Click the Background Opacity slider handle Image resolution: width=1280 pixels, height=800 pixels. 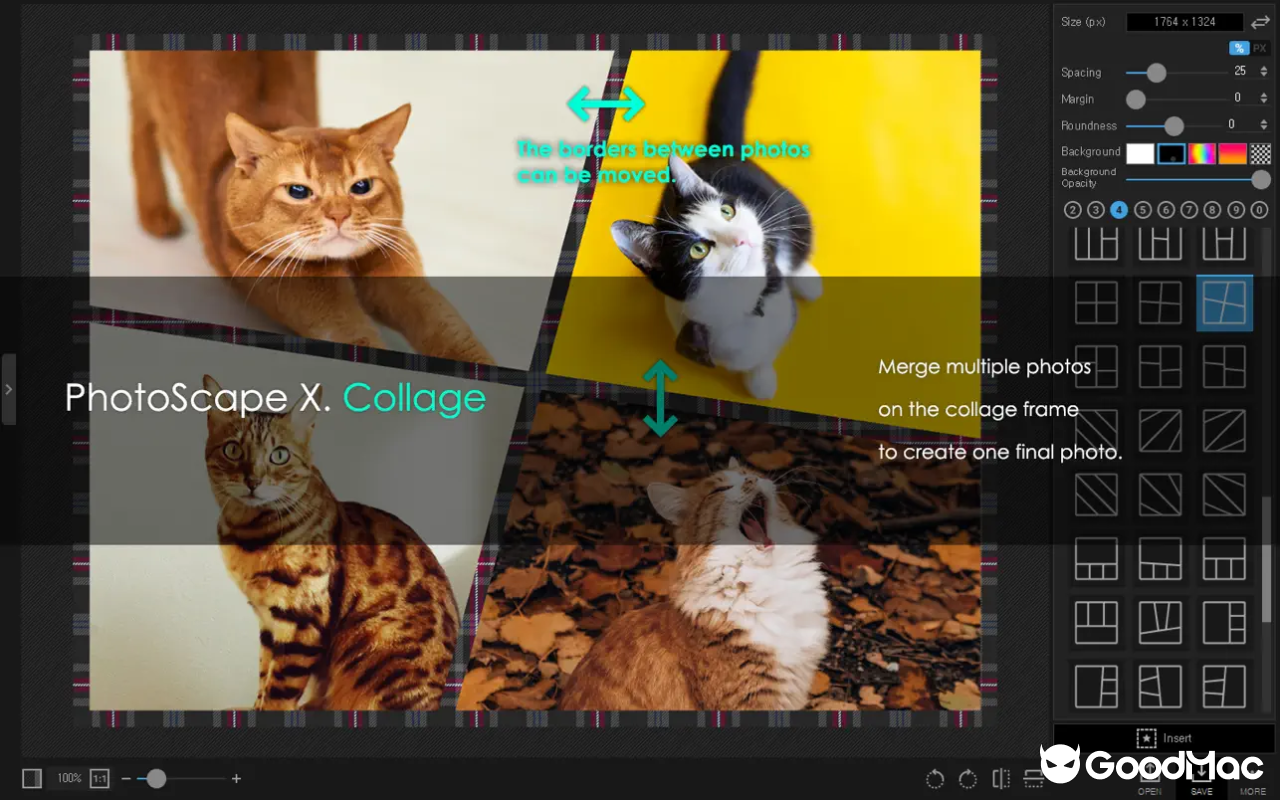tap(1261, 179)
